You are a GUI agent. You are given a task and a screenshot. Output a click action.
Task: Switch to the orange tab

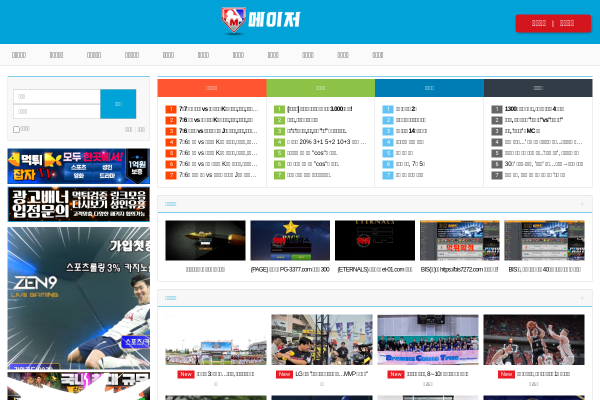point(212,88)
